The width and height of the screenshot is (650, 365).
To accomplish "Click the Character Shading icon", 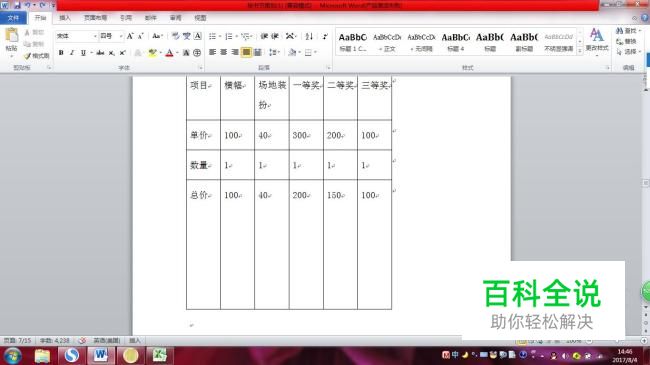I will [186, 53].
